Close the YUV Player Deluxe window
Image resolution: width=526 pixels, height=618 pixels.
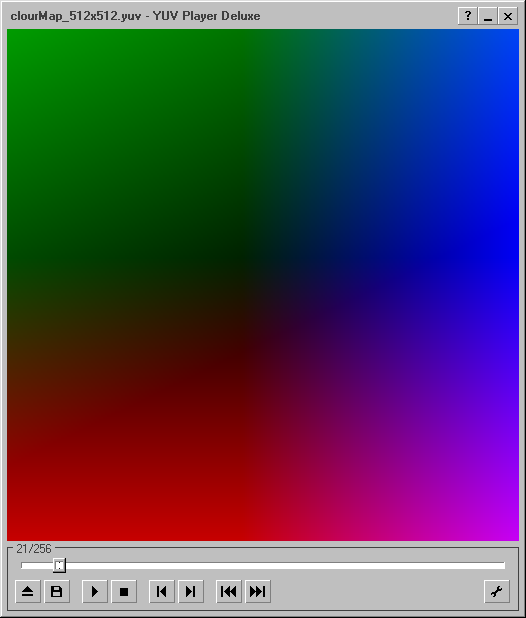click(x=508, y=16)
